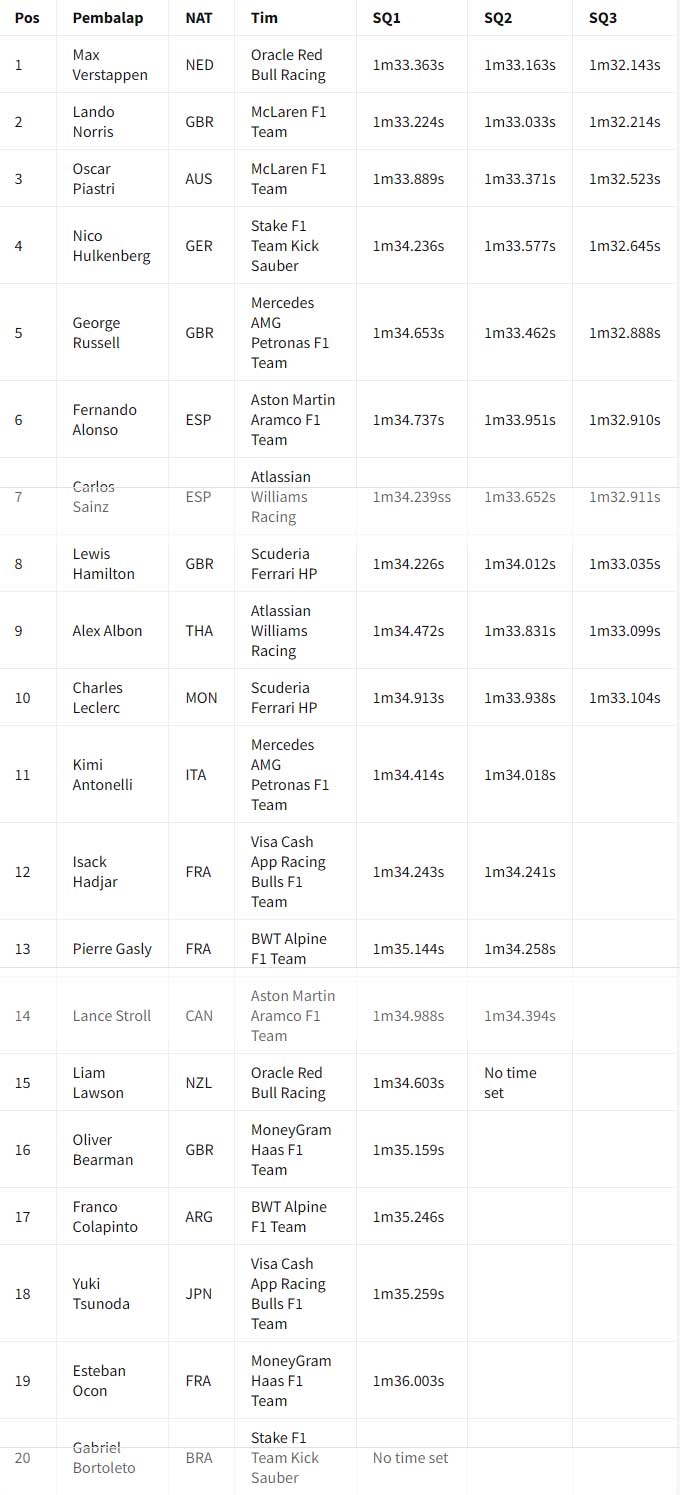This screenshot has height=1495, width=680.
Task: Click the "No time set" SQ2 cell for Lawson
Action: click(510, 1083)
